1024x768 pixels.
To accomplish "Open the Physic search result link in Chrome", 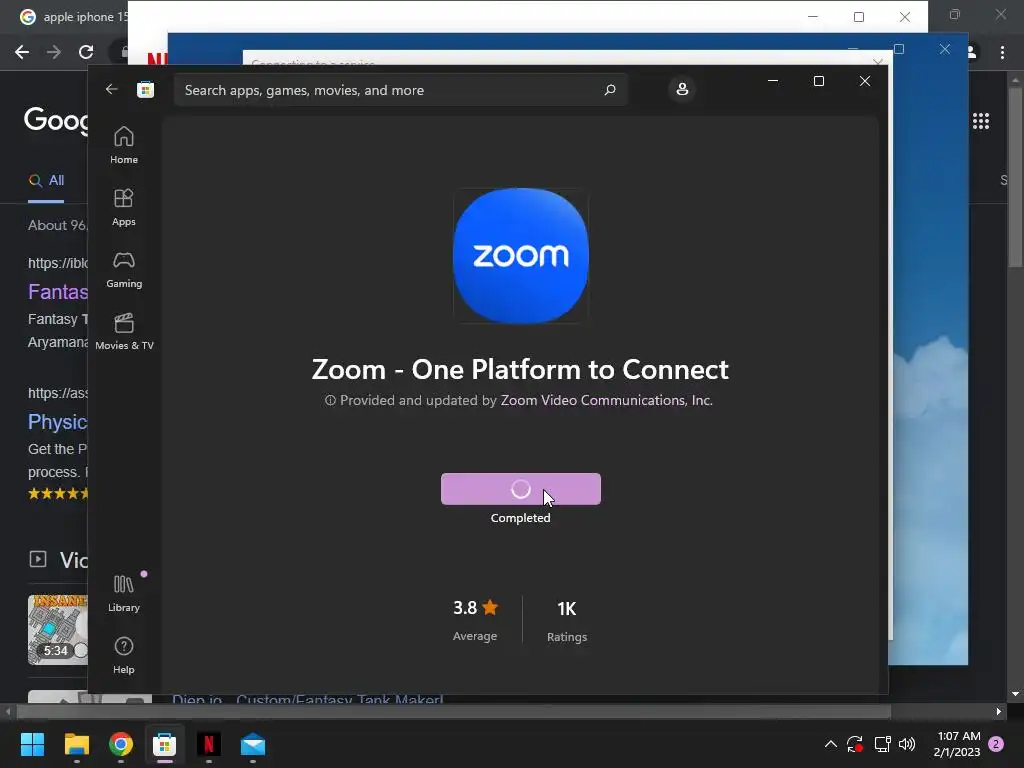I will tap(57, 422).
